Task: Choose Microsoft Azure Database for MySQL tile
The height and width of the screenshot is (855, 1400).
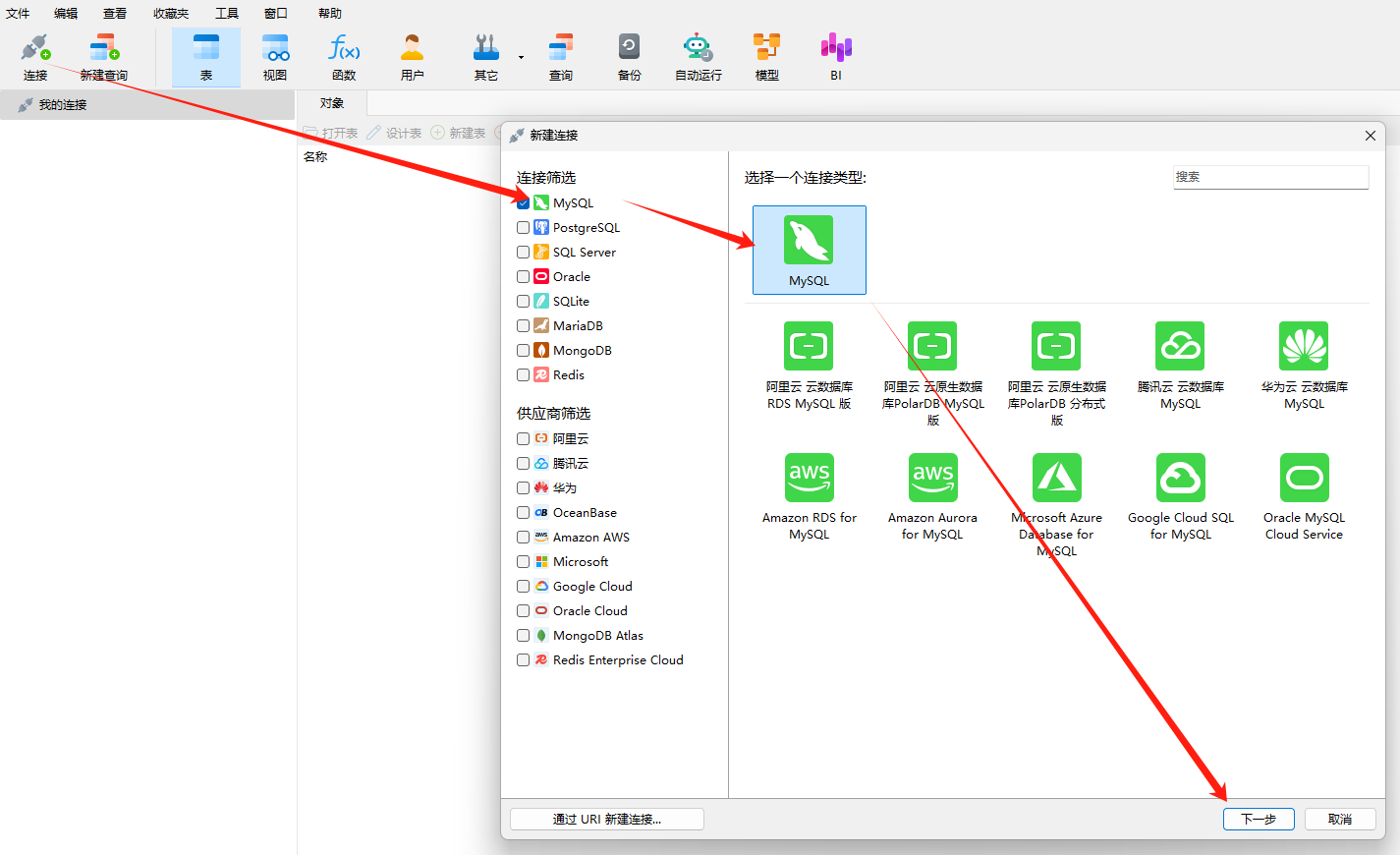Action: tap(1057, 506)
